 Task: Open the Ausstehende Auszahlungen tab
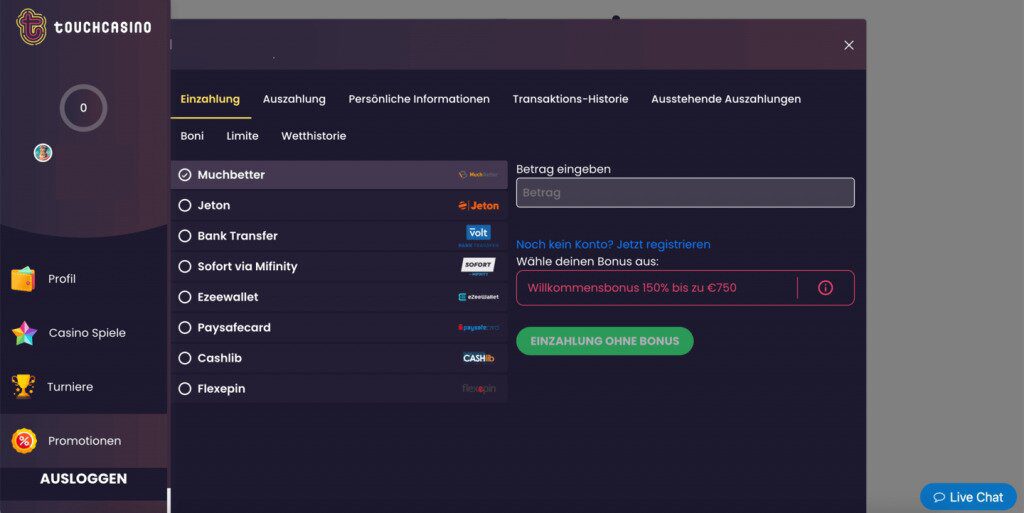[x=726, y=99]
